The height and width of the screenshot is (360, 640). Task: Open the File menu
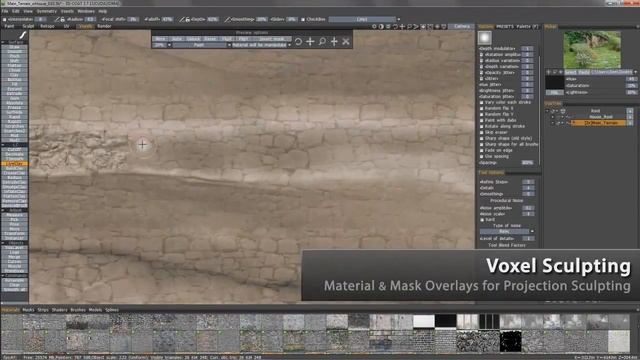click(5, 11)
